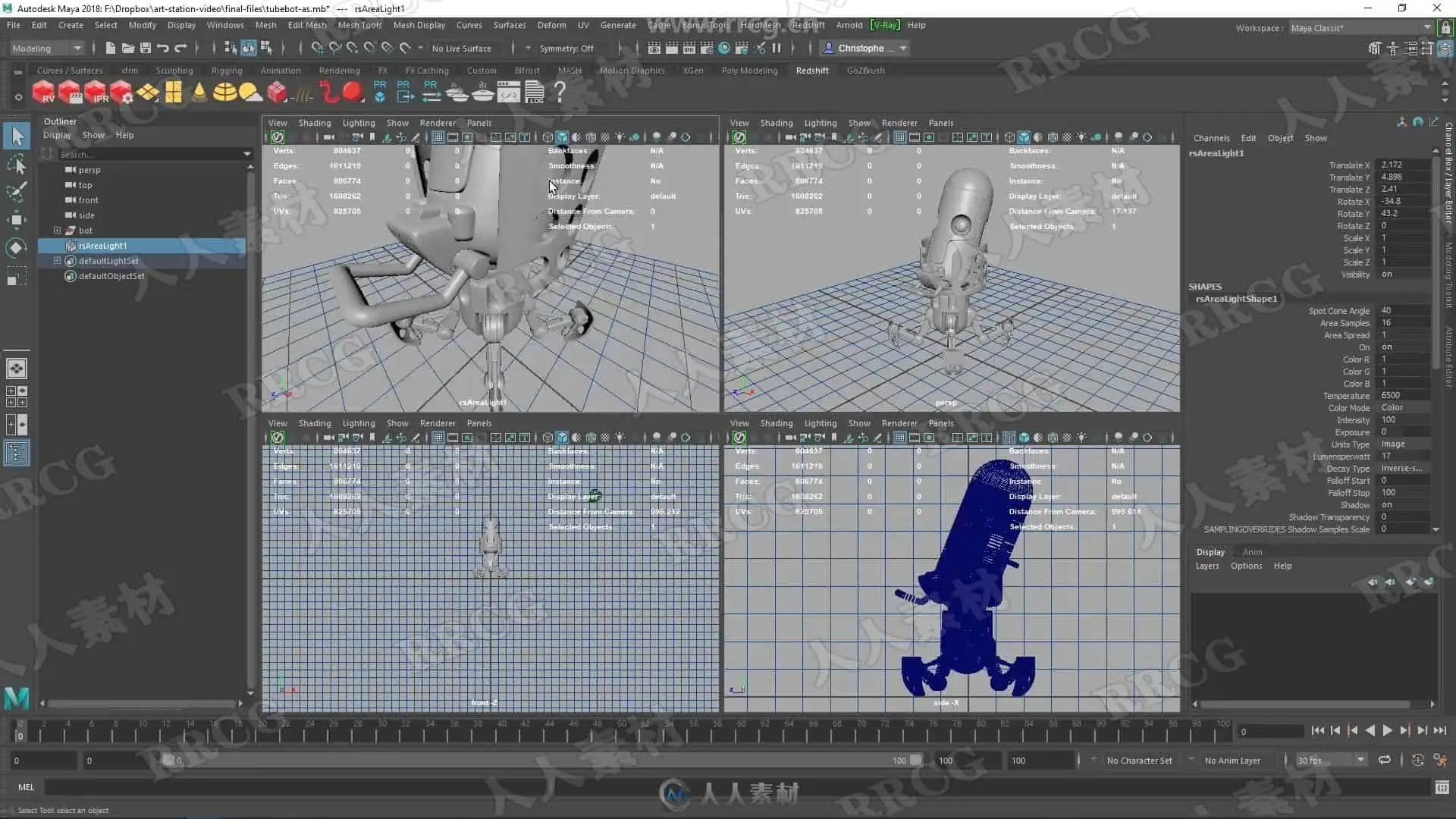The height and width of the screenshot is (819, 1456).
Task: Click the Intensity value field
Action: (x=1403, y=419)
